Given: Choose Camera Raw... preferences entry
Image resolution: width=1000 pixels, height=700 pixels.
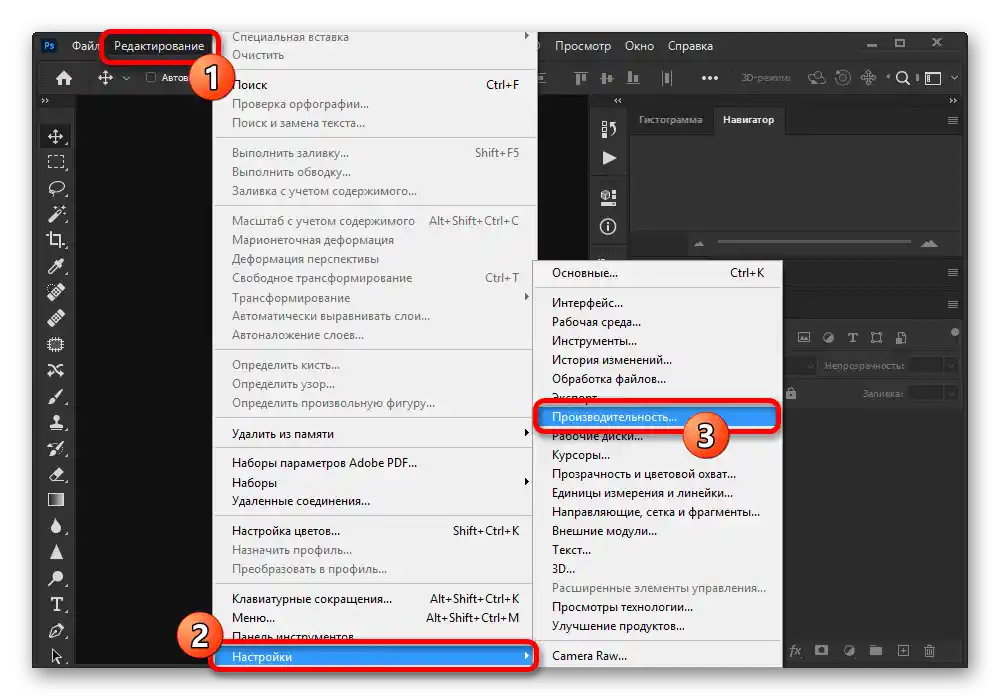Looking at the screenshot, I should click(656, 655).
